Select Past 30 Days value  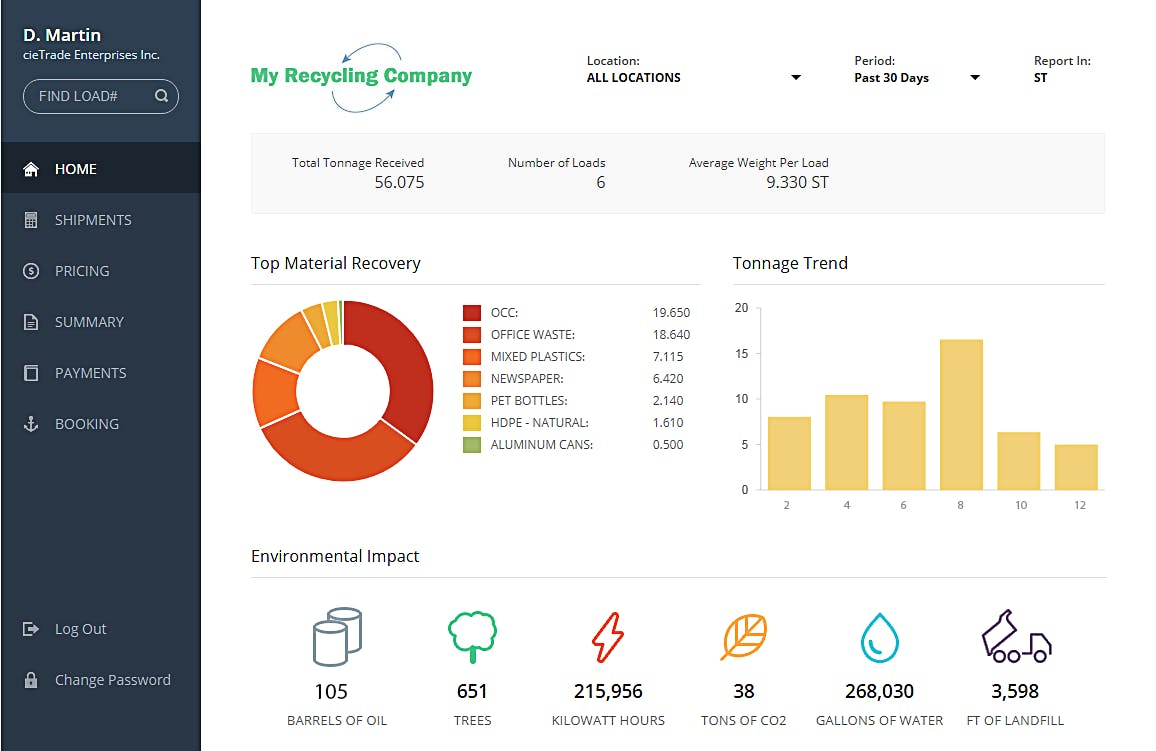(891, 77)
